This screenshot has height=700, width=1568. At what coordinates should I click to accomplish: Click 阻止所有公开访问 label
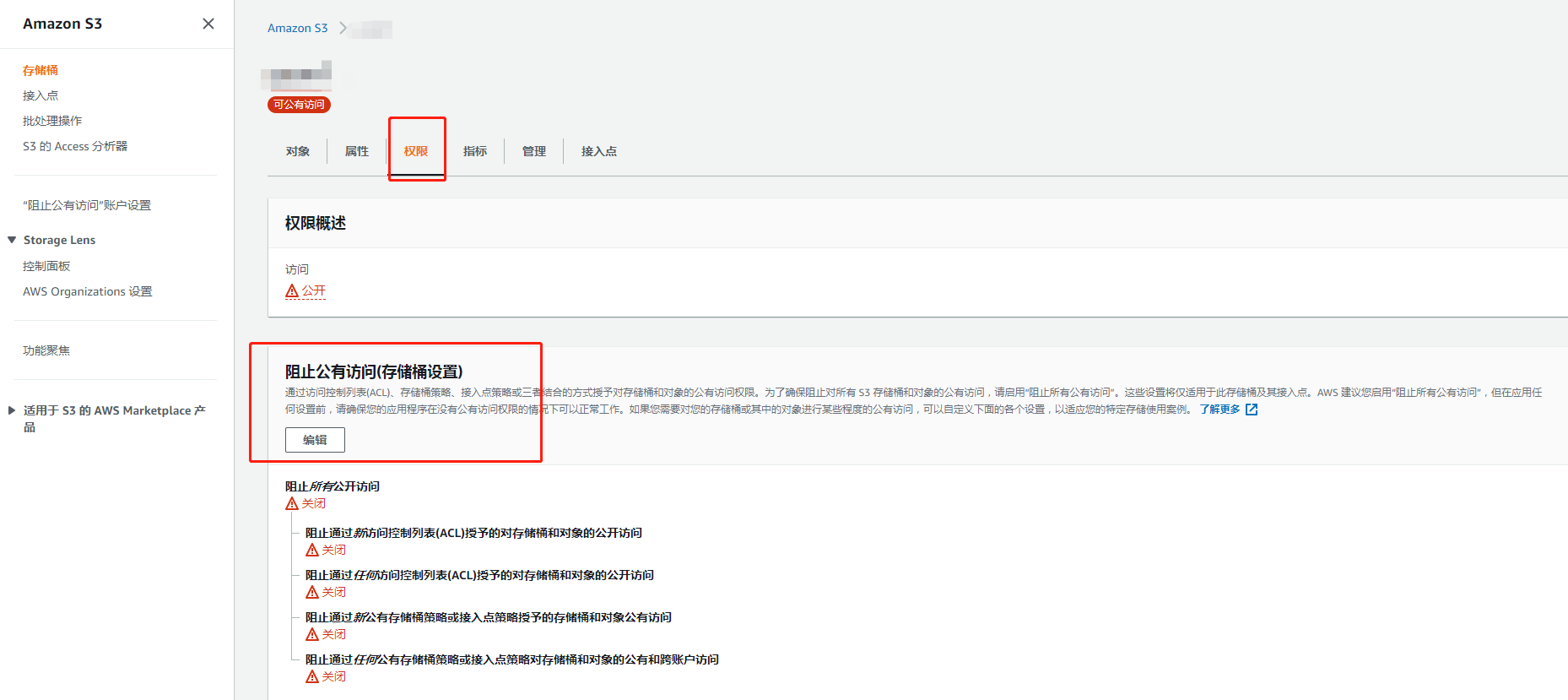[x=333, y=486]
